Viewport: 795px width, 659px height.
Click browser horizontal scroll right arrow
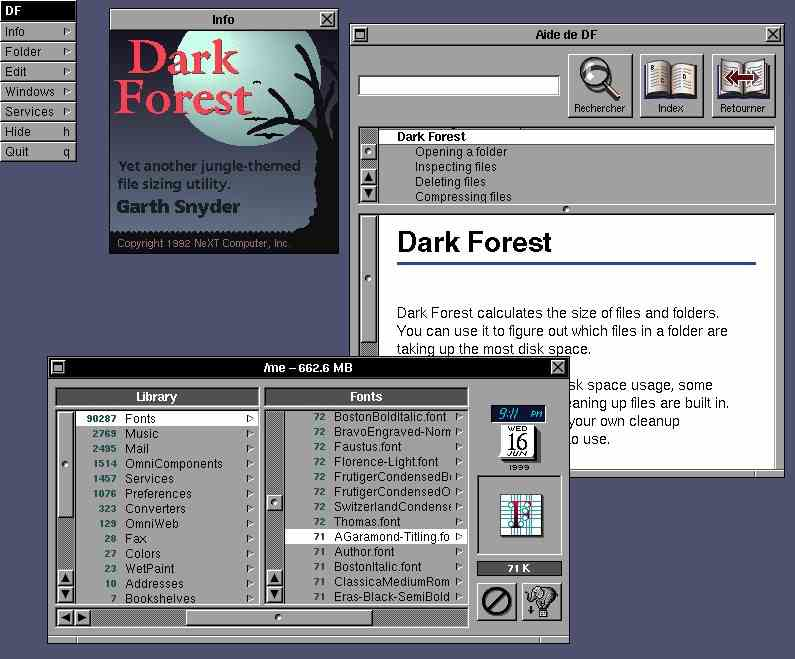82,617
